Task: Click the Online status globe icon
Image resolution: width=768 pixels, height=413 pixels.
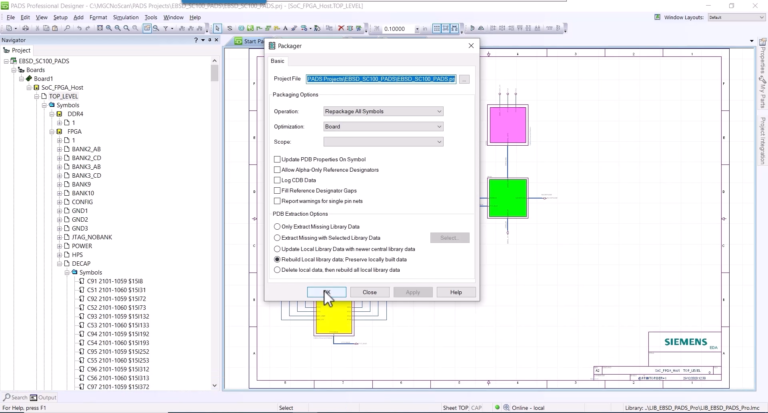Action: 506,407
